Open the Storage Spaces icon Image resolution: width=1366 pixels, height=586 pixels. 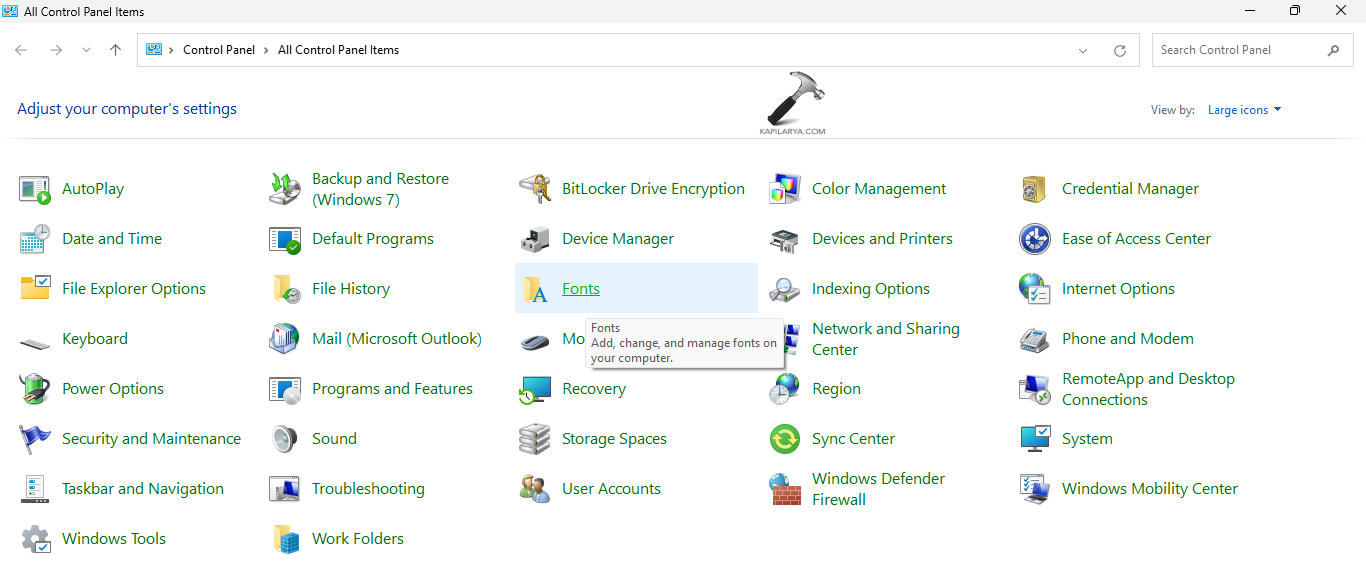[535, 439]
